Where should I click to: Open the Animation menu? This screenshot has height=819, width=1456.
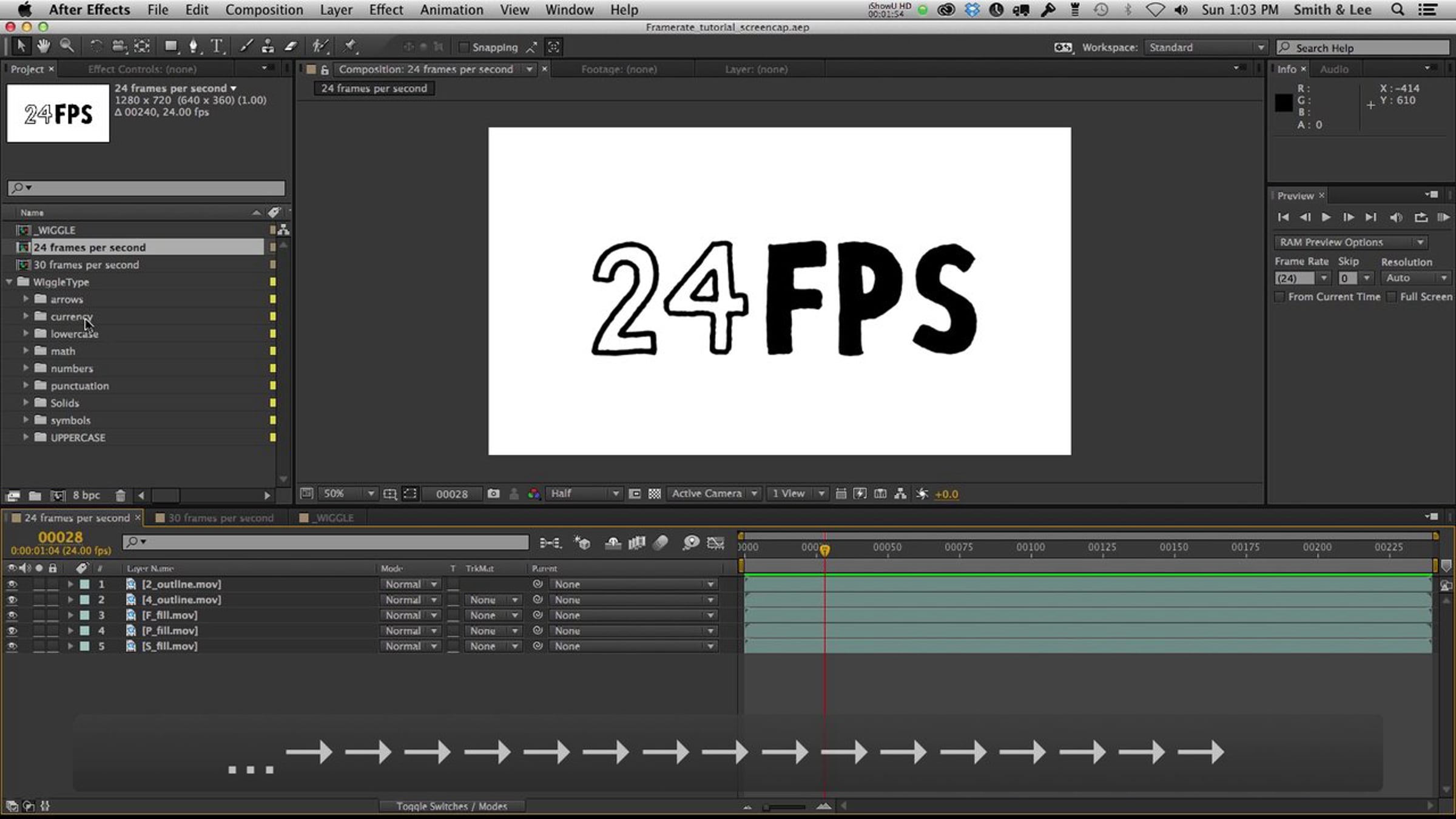point(451,10)
